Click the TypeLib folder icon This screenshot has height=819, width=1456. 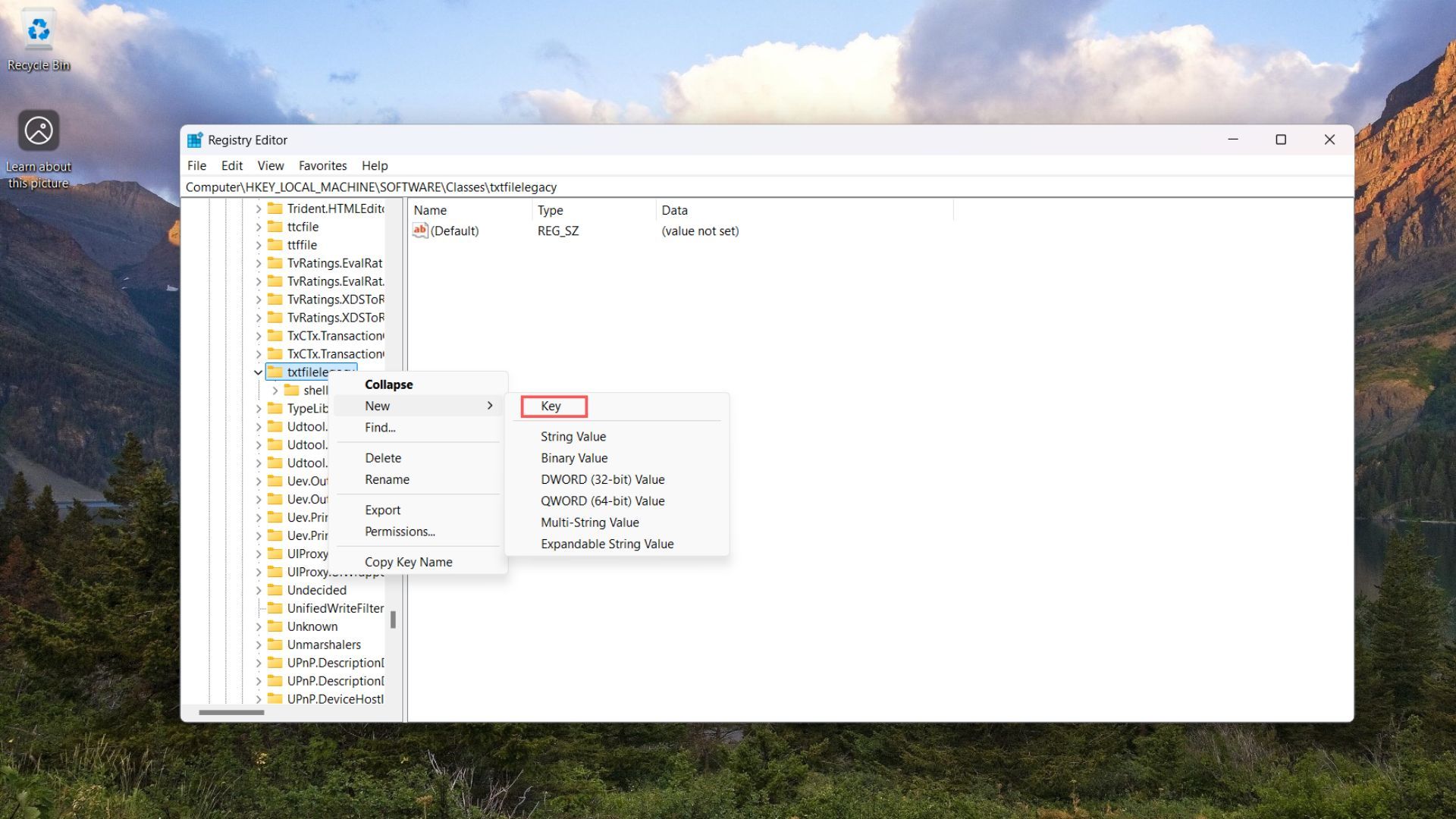coord(276,408)
